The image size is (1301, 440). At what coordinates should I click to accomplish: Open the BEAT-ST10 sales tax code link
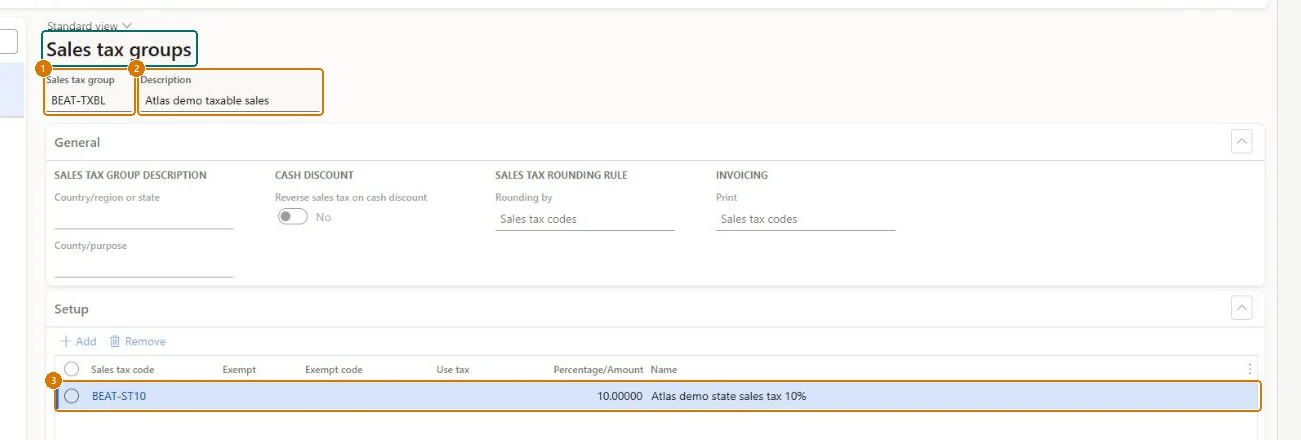(x=120, y=396)
